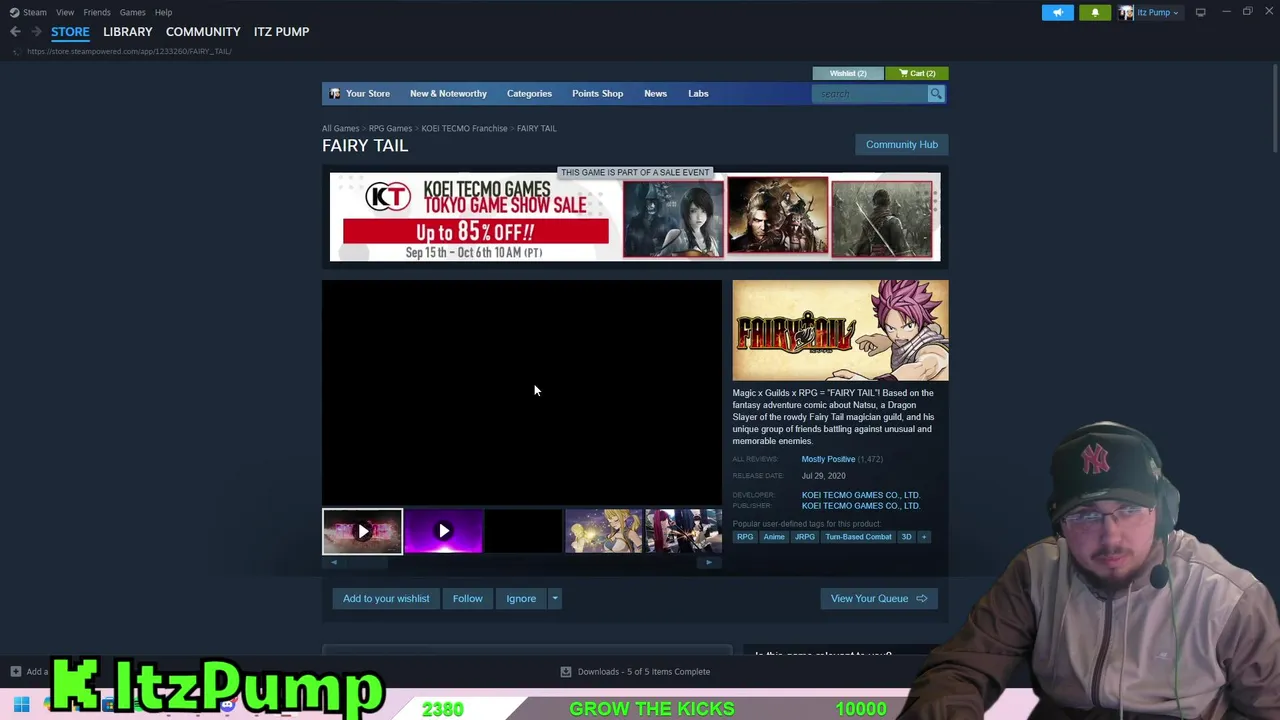Image resolution: width=1280 pixels, height=720 pixels.
Task: Click the Koei Tecmo Tokyo Game Show Sale banner
Action: click(x=635, y=217)
